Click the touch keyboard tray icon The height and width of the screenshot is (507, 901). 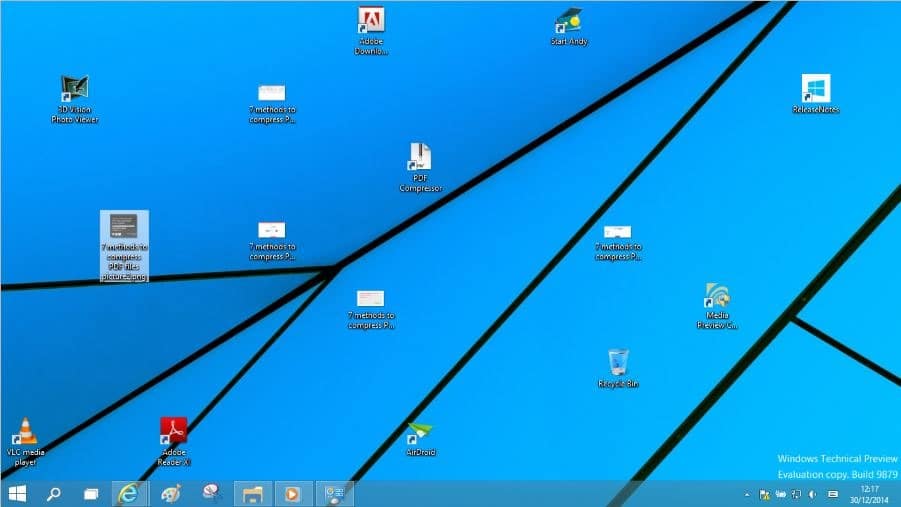(833, 494)
